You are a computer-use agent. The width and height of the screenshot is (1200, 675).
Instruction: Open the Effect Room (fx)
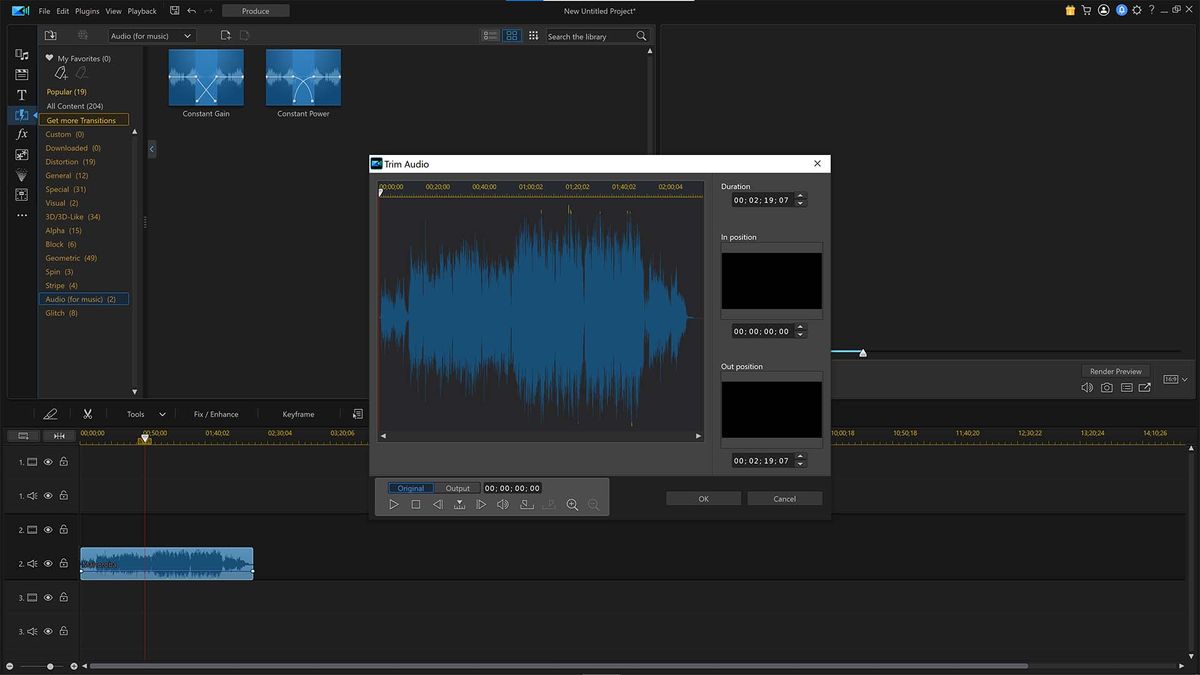tap(22, 134)
